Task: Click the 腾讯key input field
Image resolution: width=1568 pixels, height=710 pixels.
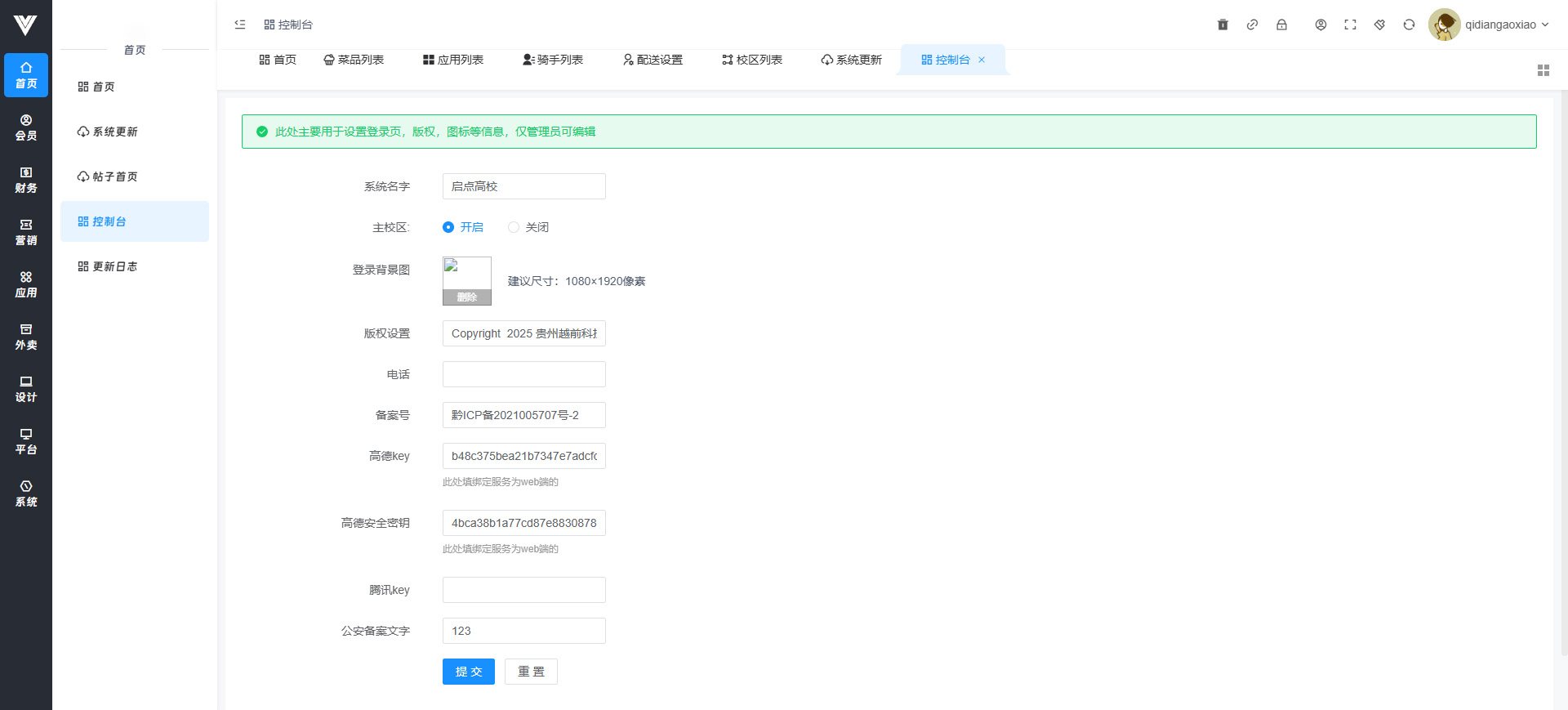Action: (523, 590)
